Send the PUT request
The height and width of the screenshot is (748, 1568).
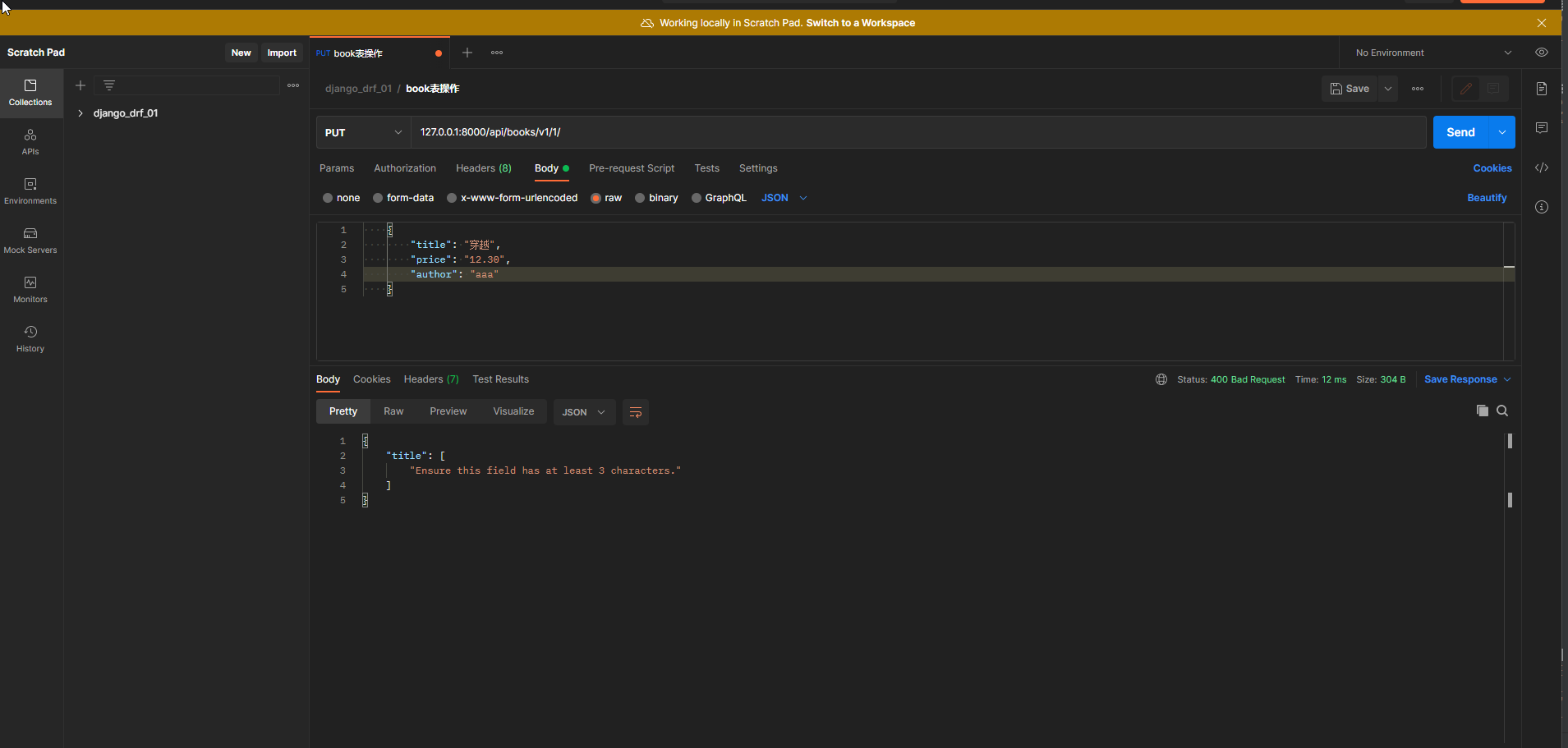(1460, 132)
